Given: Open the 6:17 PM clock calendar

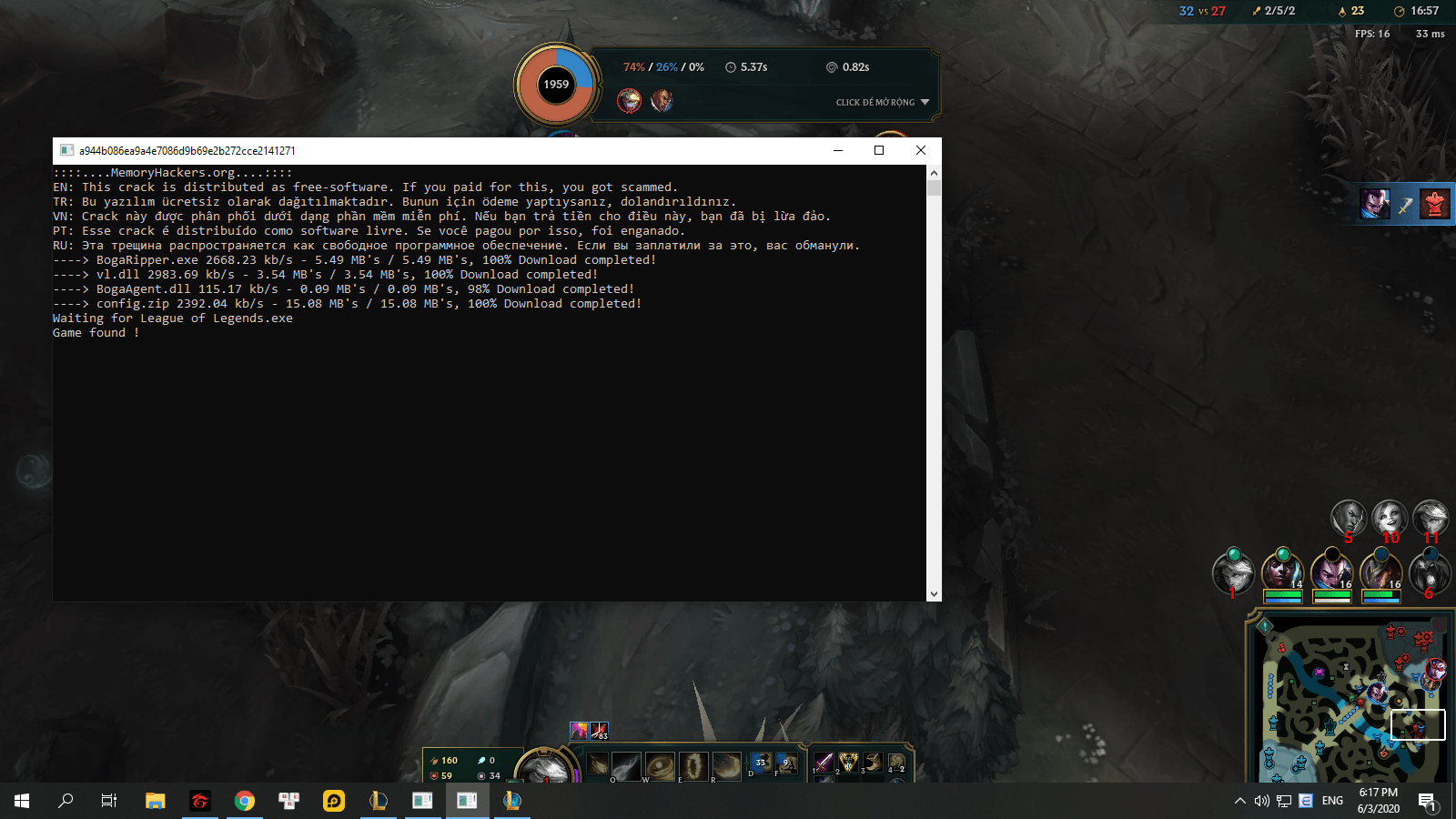Looking at the screenshot, I should coord(1379,801).
